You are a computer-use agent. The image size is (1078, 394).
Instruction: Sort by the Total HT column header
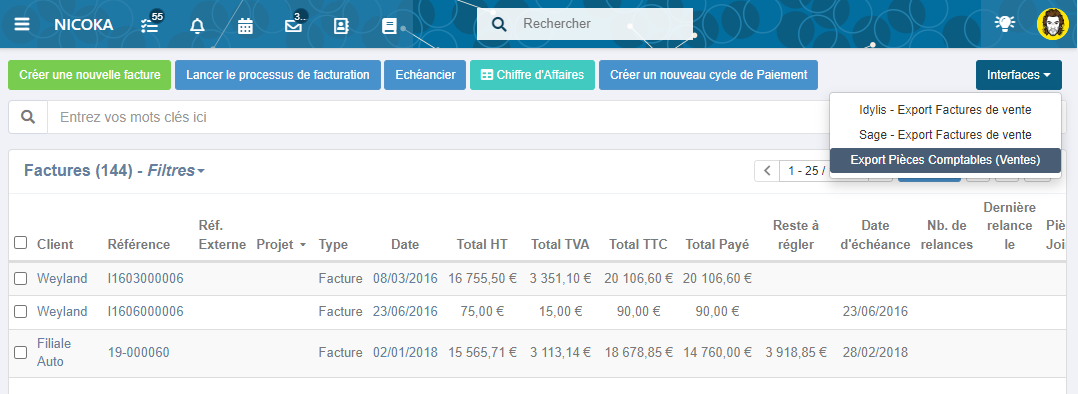[x=482, y=245]
